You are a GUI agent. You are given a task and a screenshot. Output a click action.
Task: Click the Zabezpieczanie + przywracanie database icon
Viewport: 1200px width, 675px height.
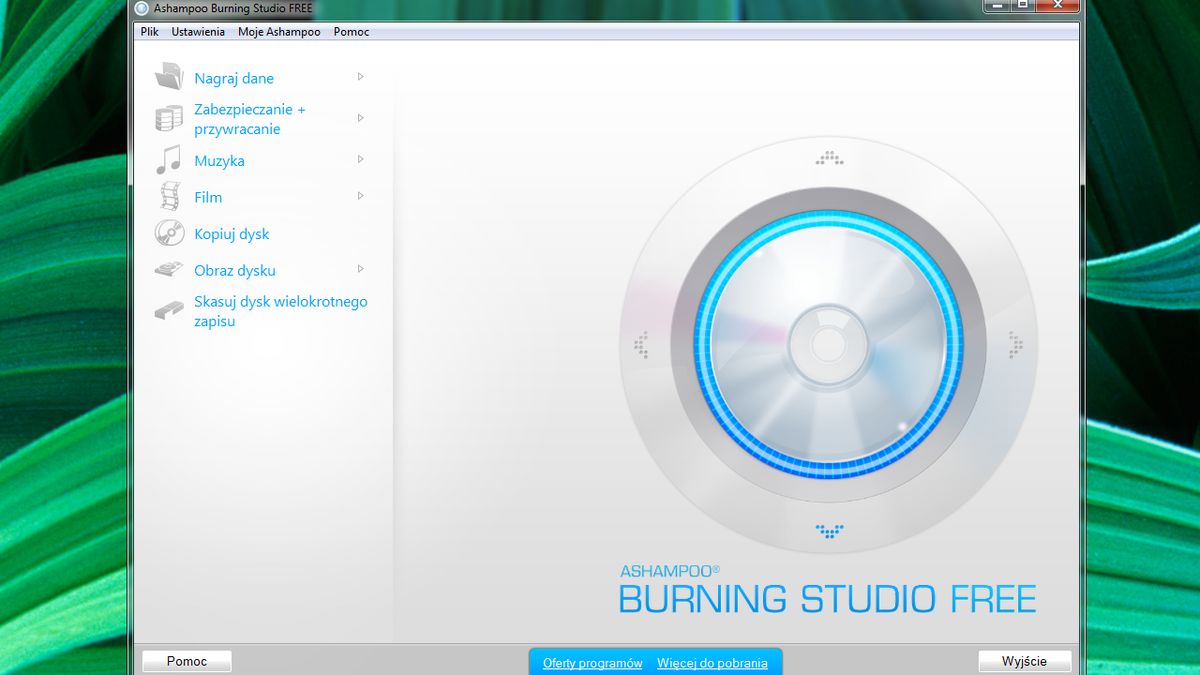click(x=169, y=119)
